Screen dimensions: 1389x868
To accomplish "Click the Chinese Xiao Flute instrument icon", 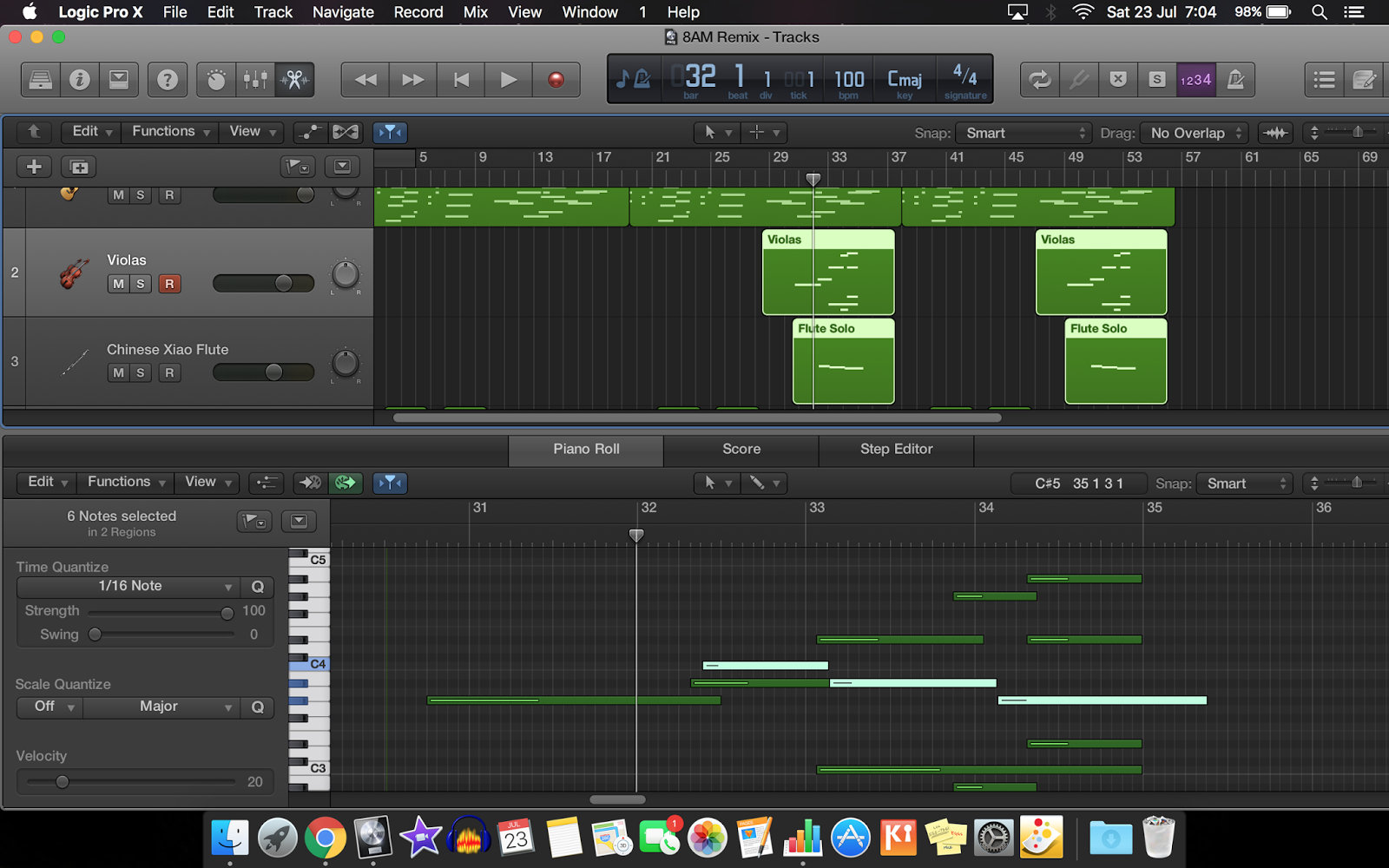I will pos(75,362).
